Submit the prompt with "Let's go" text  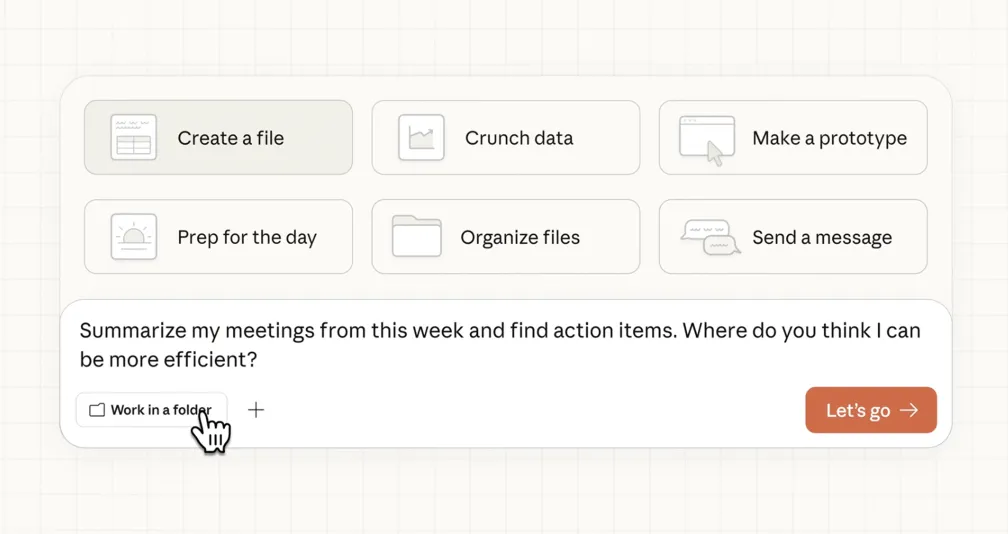click(x=857, y=411)
